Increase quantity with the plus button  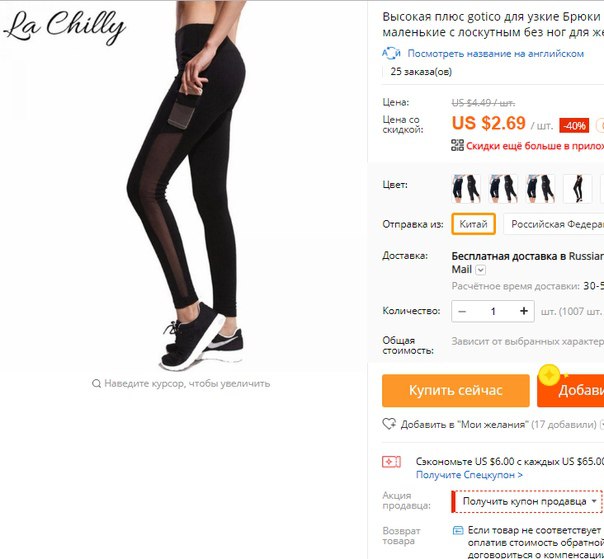[x=523, y=311]
